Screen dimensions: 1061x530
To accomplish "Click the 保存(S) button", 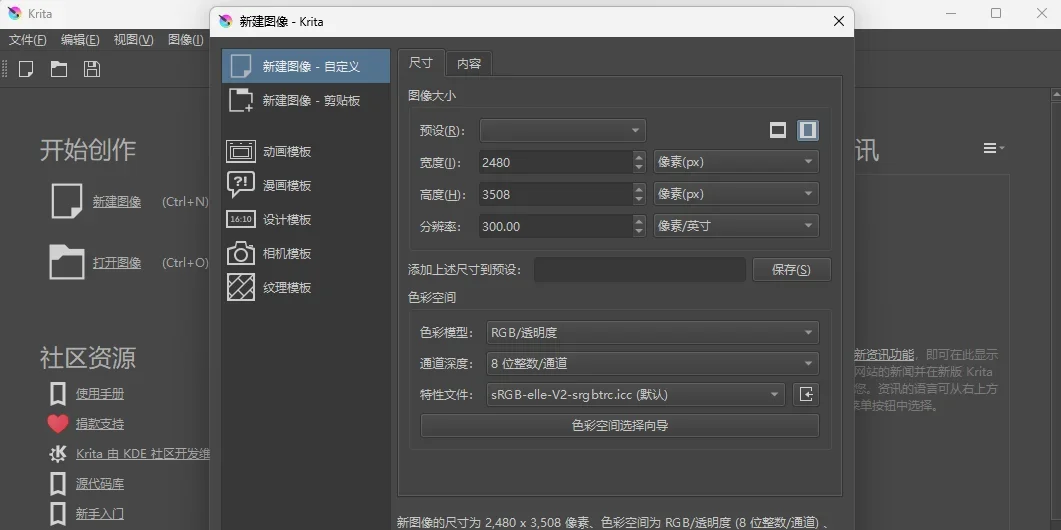I will click(x=792, y=269).
